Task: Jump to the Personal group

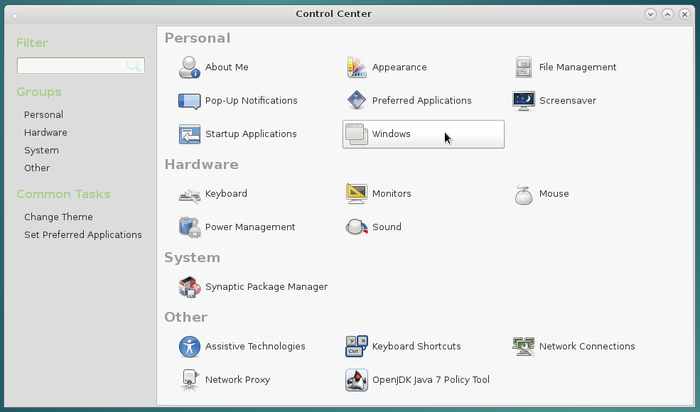Action: 44,115
